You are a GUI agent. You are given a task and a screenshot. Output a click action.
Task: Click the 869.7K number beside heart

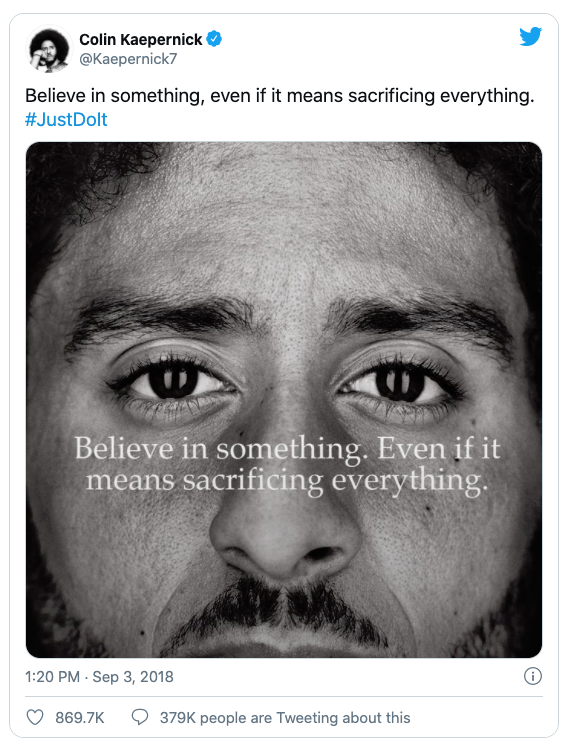(80, 718)
